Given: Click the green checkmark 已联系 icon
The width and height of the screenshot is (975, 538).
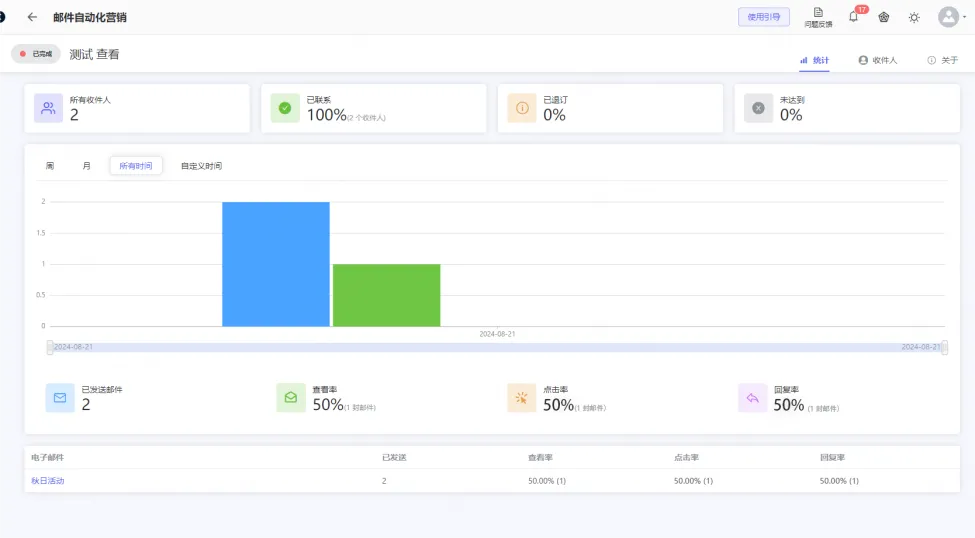Looking at the screenshot, I should click(285, 108).
